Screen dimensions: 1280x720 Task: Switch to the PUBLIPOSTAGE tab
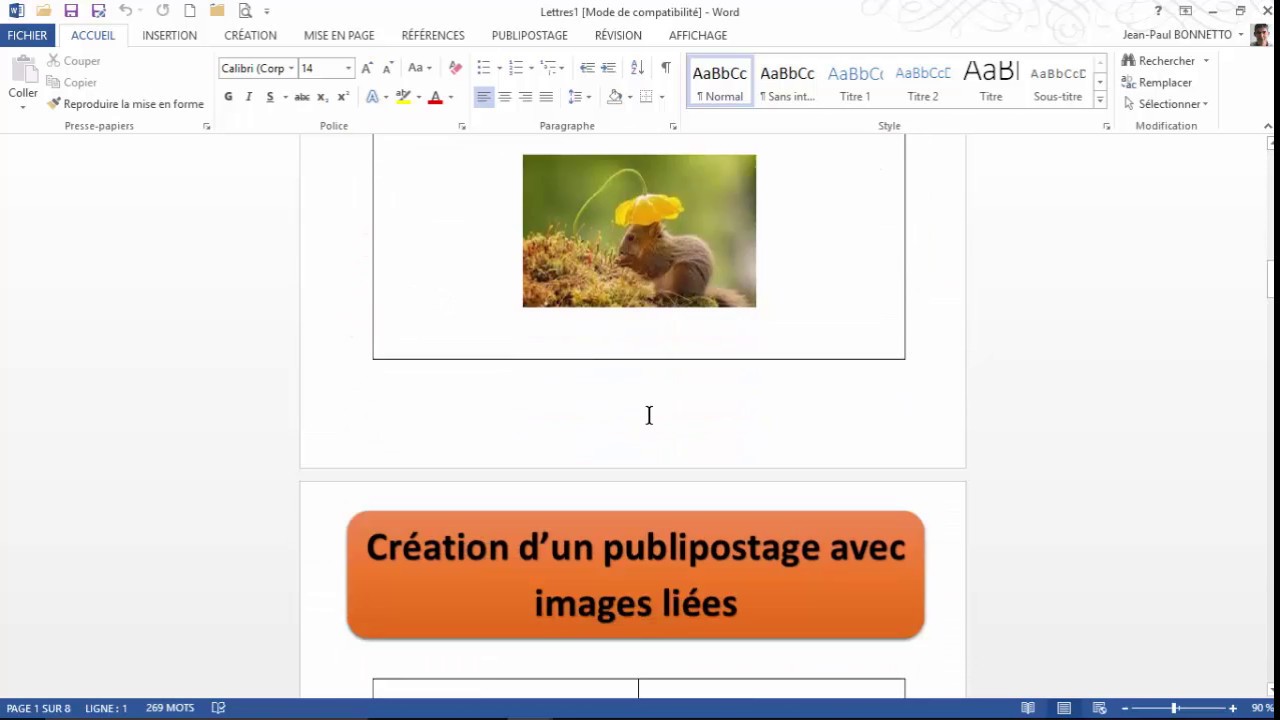click(x=529, y=35)
